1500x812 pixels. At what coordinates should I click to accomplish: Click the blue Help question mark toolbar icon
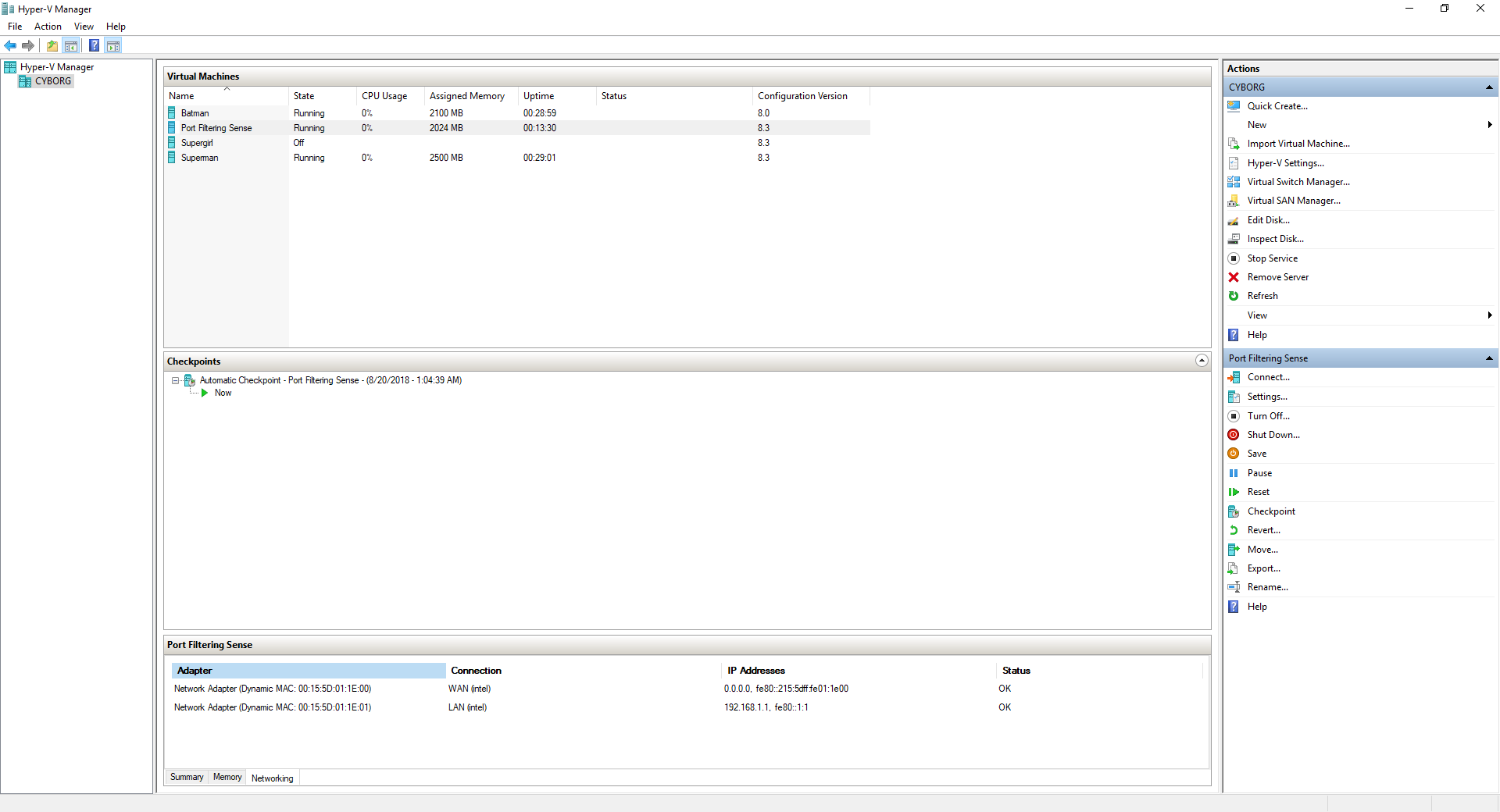(94, 46)
